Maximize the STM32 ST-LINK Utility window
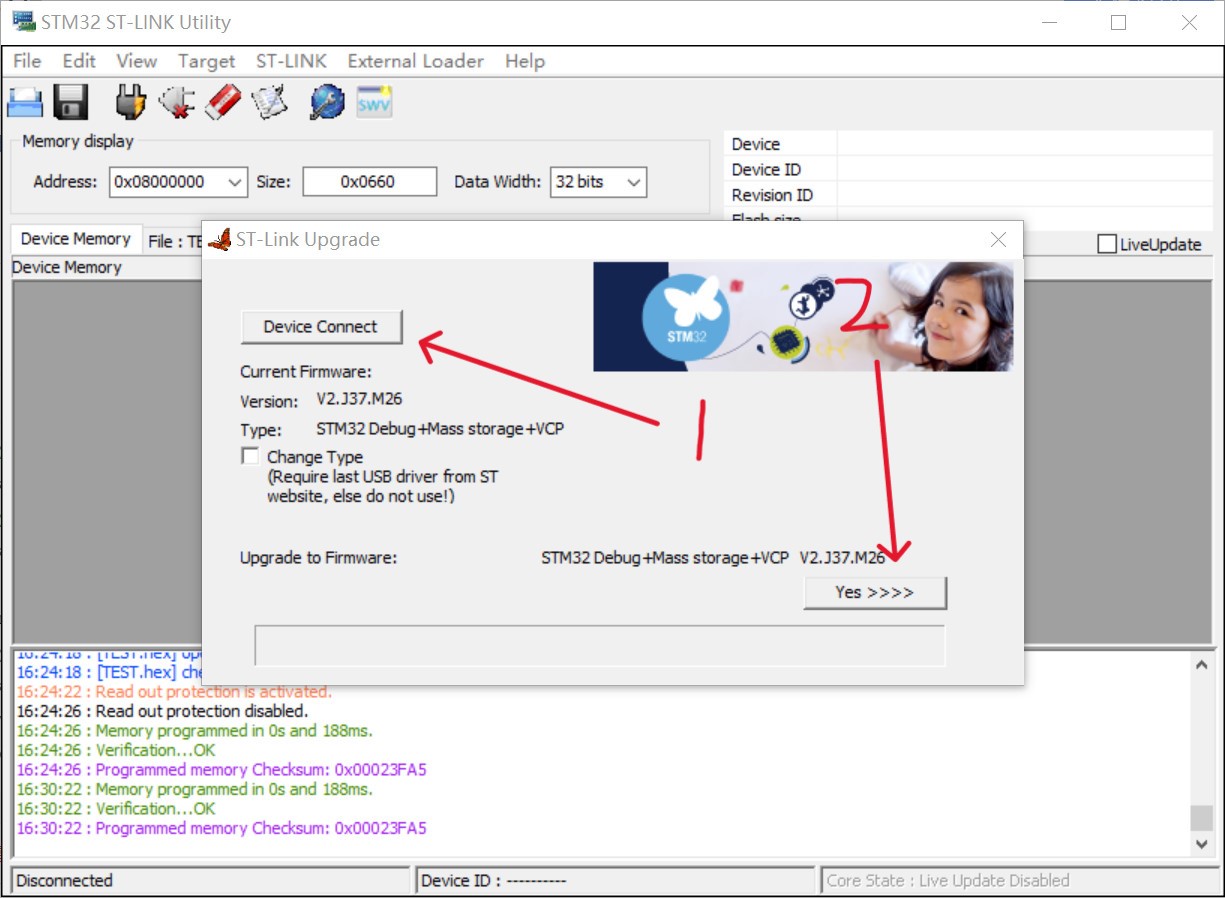 pyautogui.click(x=1118, y=22)
